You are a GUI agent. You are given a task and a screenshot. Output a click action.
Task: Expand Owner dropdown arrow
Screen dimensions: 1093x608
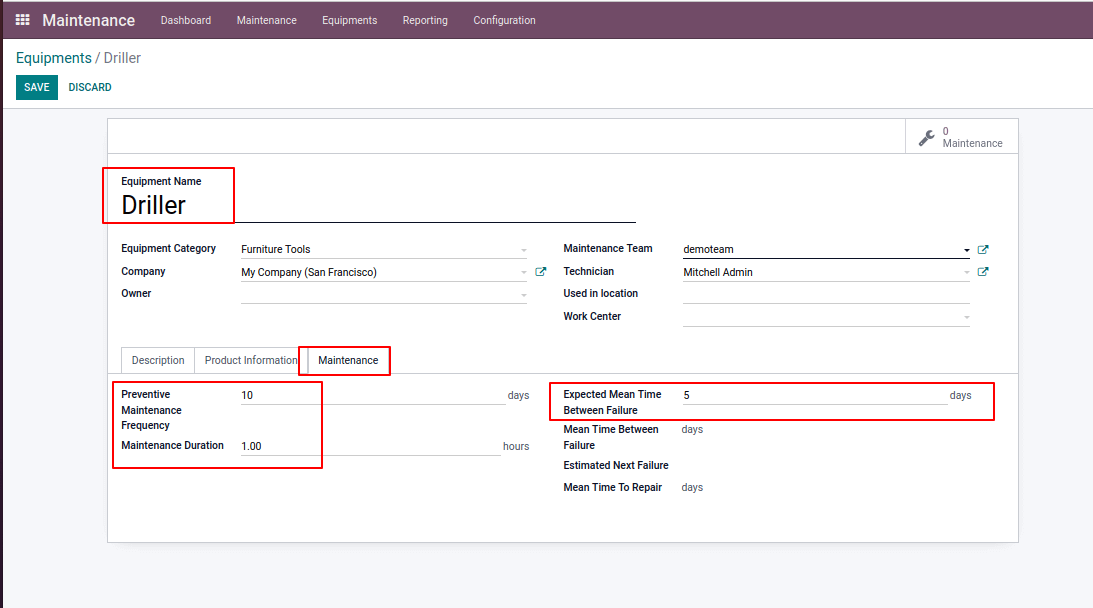(x=523, y=295)
